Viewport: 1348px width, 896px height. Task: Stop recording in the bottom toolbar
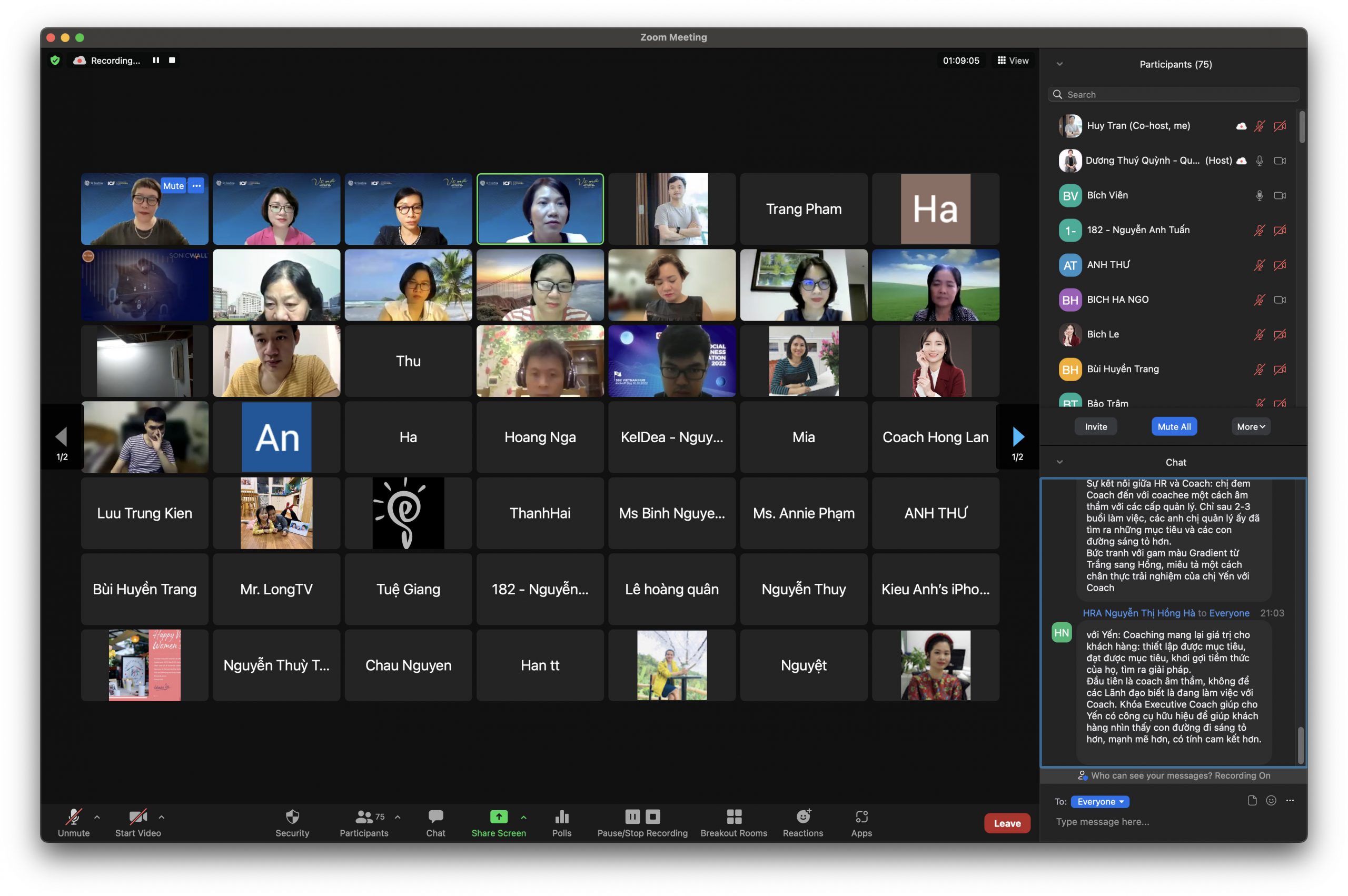click(652, 816)
